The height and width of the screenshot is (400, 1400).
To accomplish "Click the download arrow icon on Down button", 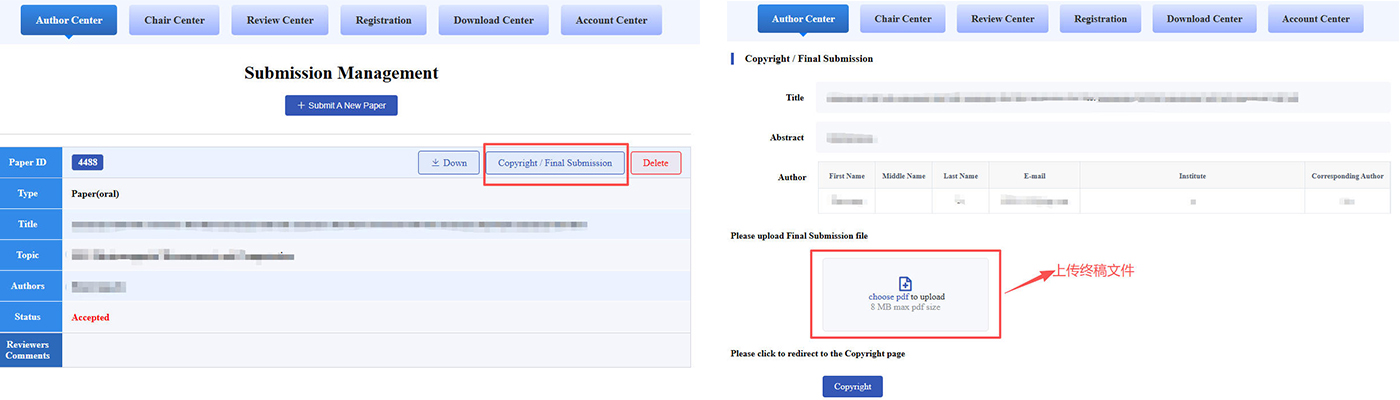I will coord(435,163).
